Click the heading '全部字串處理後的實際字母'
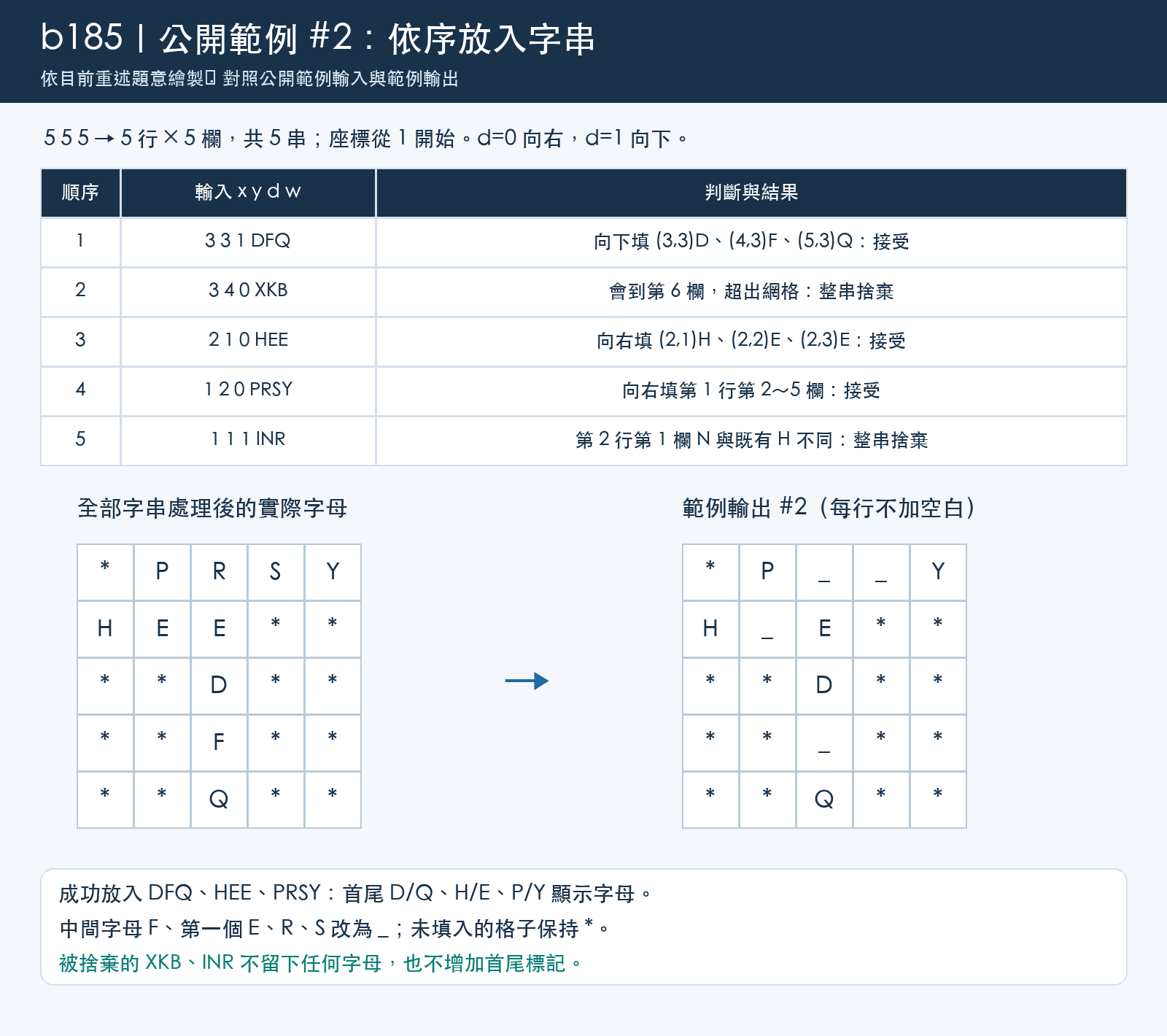 pos(212,508)
